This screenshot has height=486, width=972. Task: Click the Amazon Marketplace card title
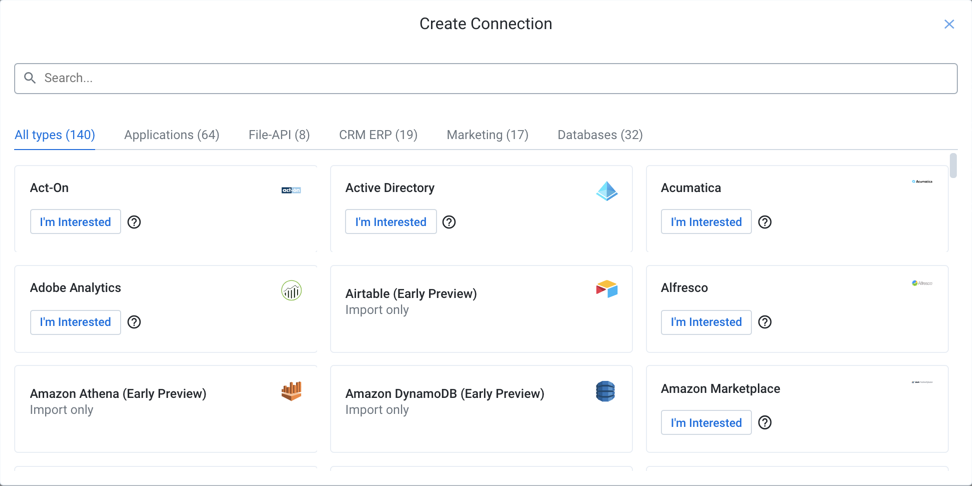click(x=720, y=389)
